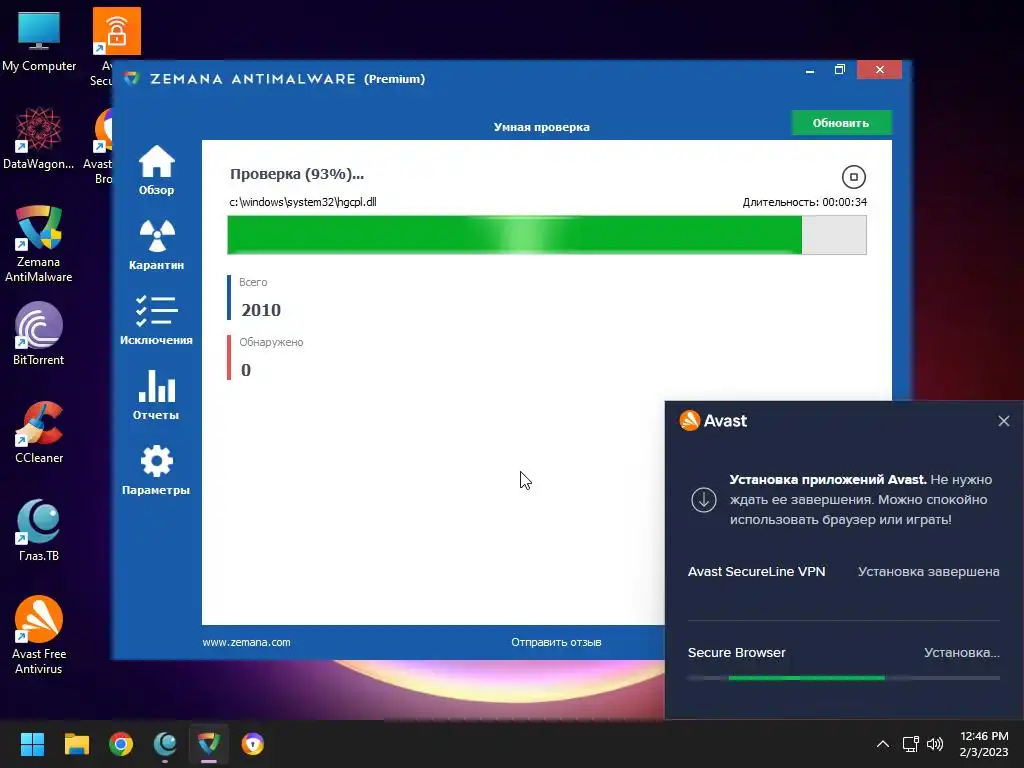The height and width of the screenshot is (768, 1024).
Task: Open the network tray icon
Action: point(910,744)
